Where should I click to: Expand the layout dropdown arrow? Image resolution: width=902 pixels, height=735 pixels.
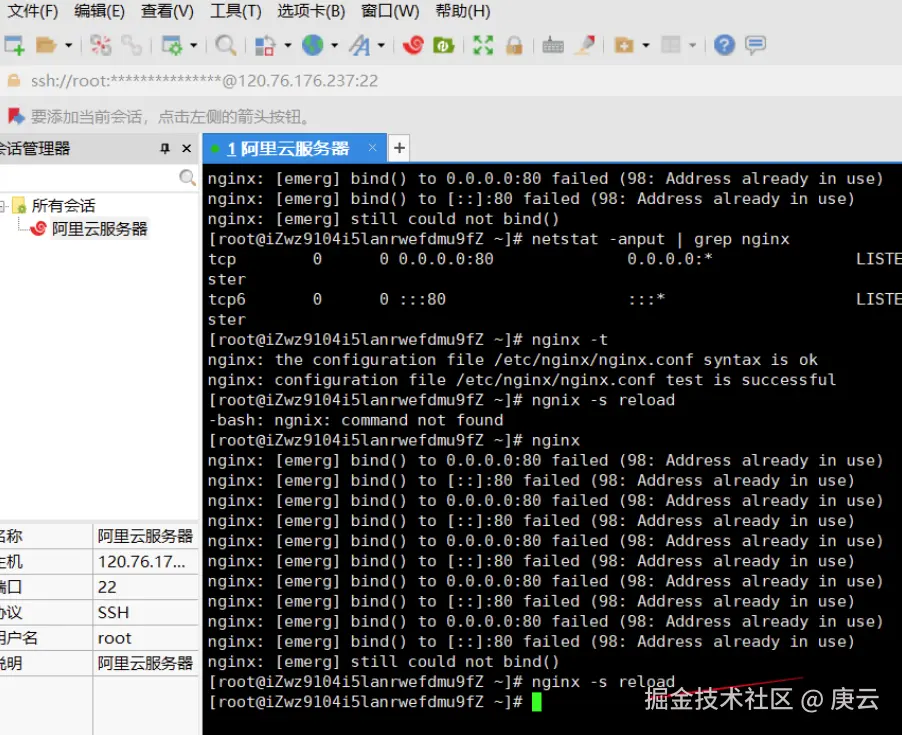(x=693, y=45)
